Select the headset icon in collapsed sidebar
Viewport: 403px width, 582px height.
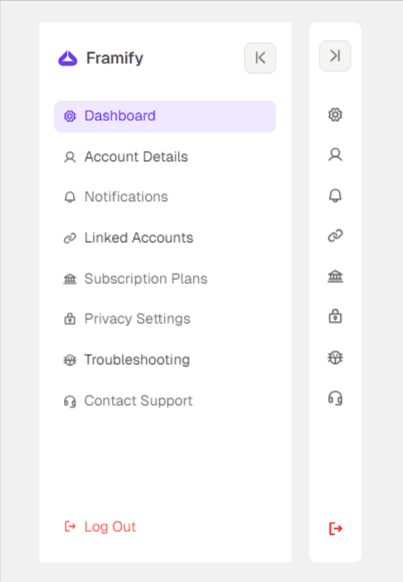335,399
